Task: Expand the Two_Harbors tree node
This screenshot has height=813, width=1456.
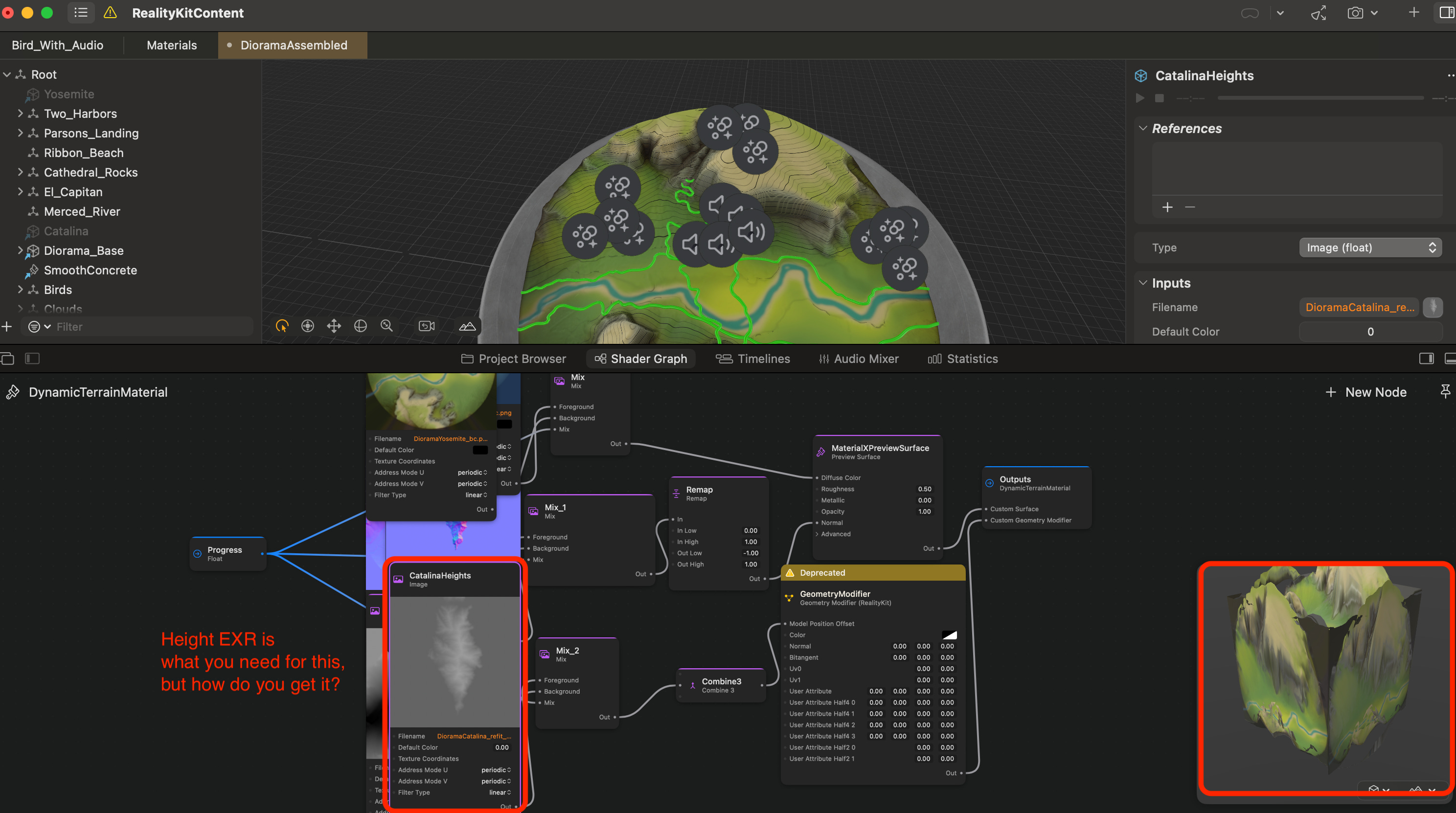Action: click(21, 113)
